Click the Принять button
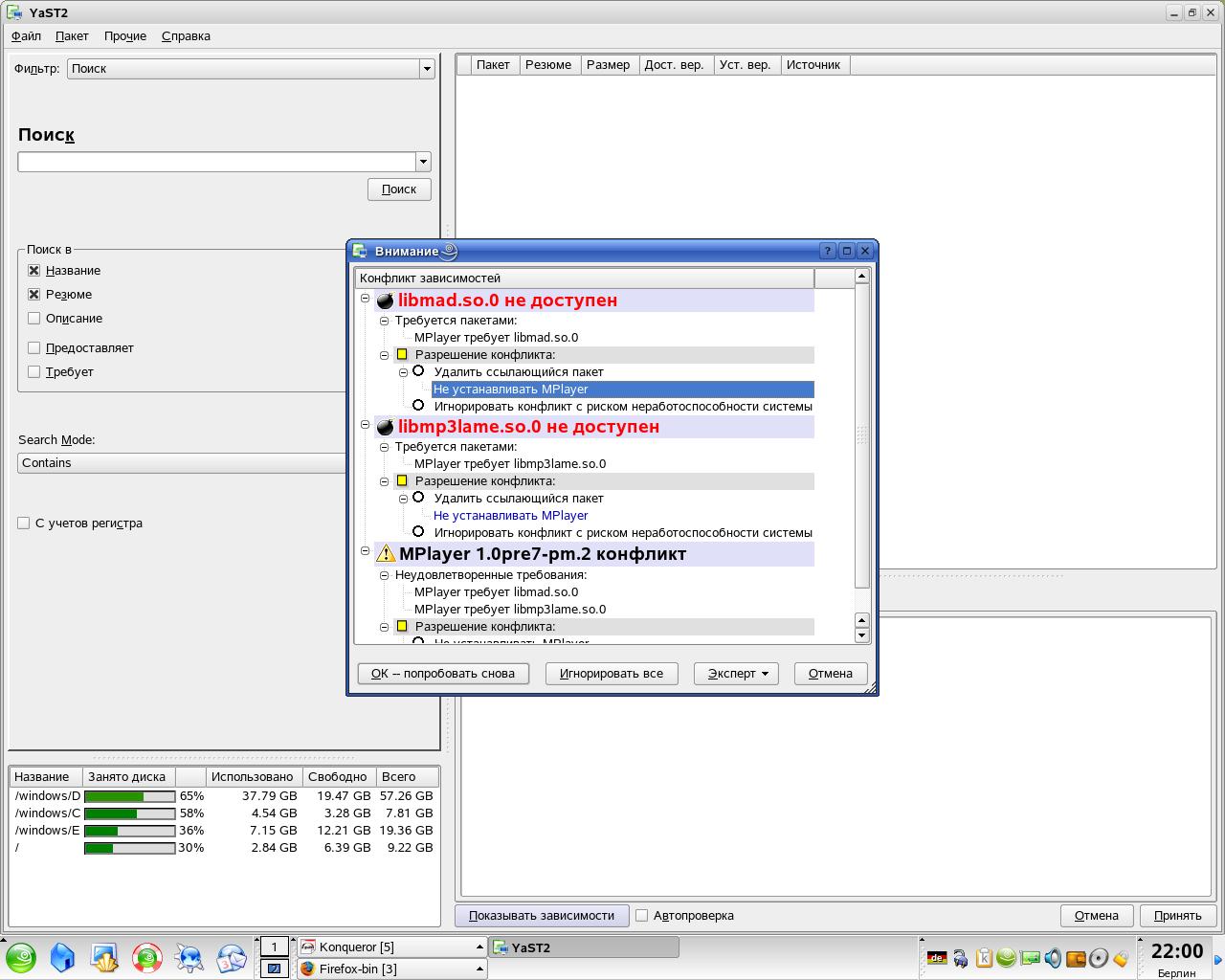 [x=1178, y=916]
